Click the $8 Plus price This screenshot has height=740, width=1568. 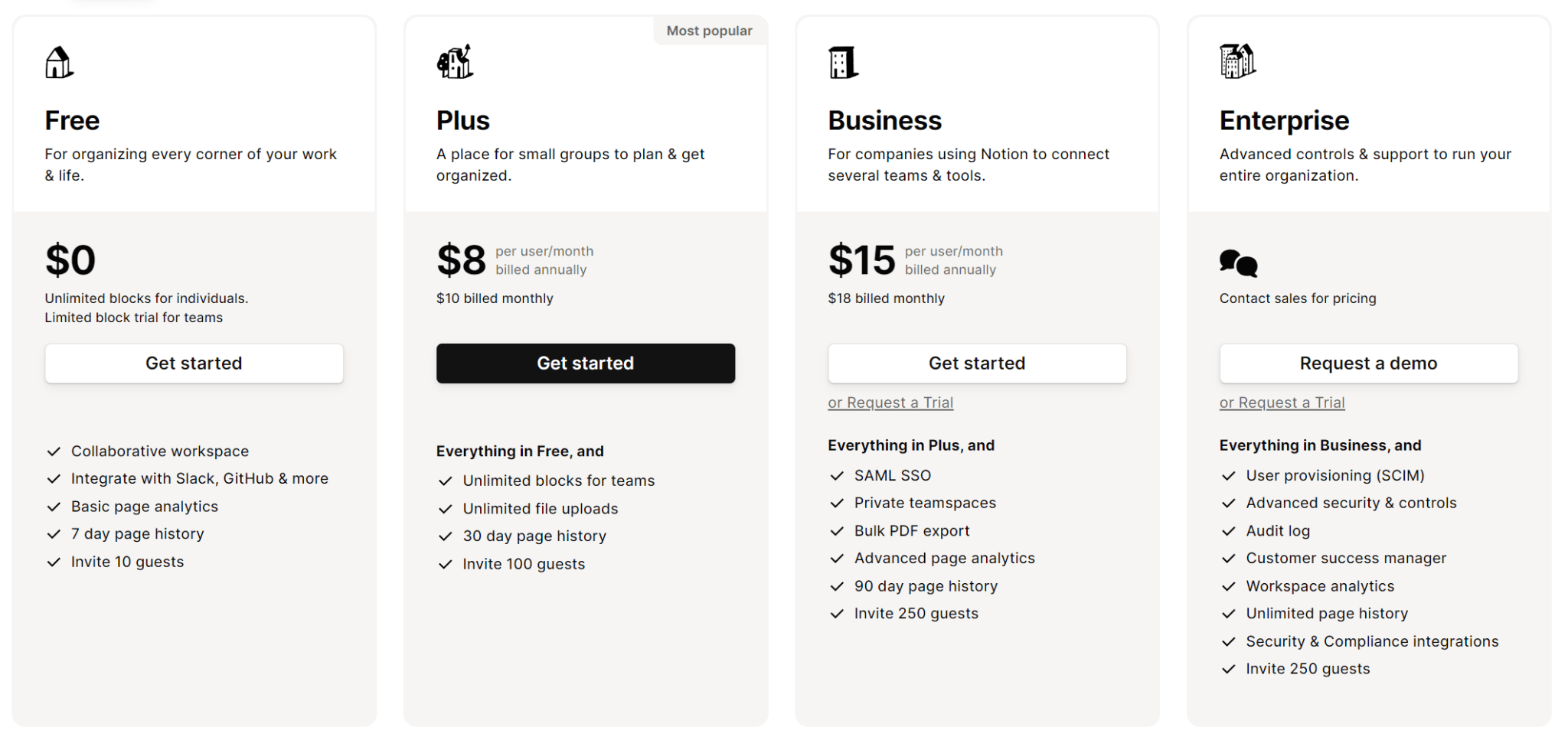[x=461, y=260]
